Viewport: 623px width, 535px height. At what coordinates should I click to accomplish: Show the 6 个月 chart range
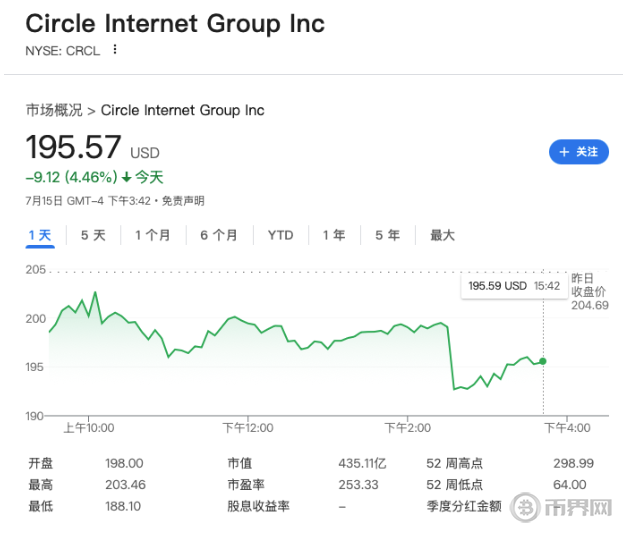click(x=219, y=235)
